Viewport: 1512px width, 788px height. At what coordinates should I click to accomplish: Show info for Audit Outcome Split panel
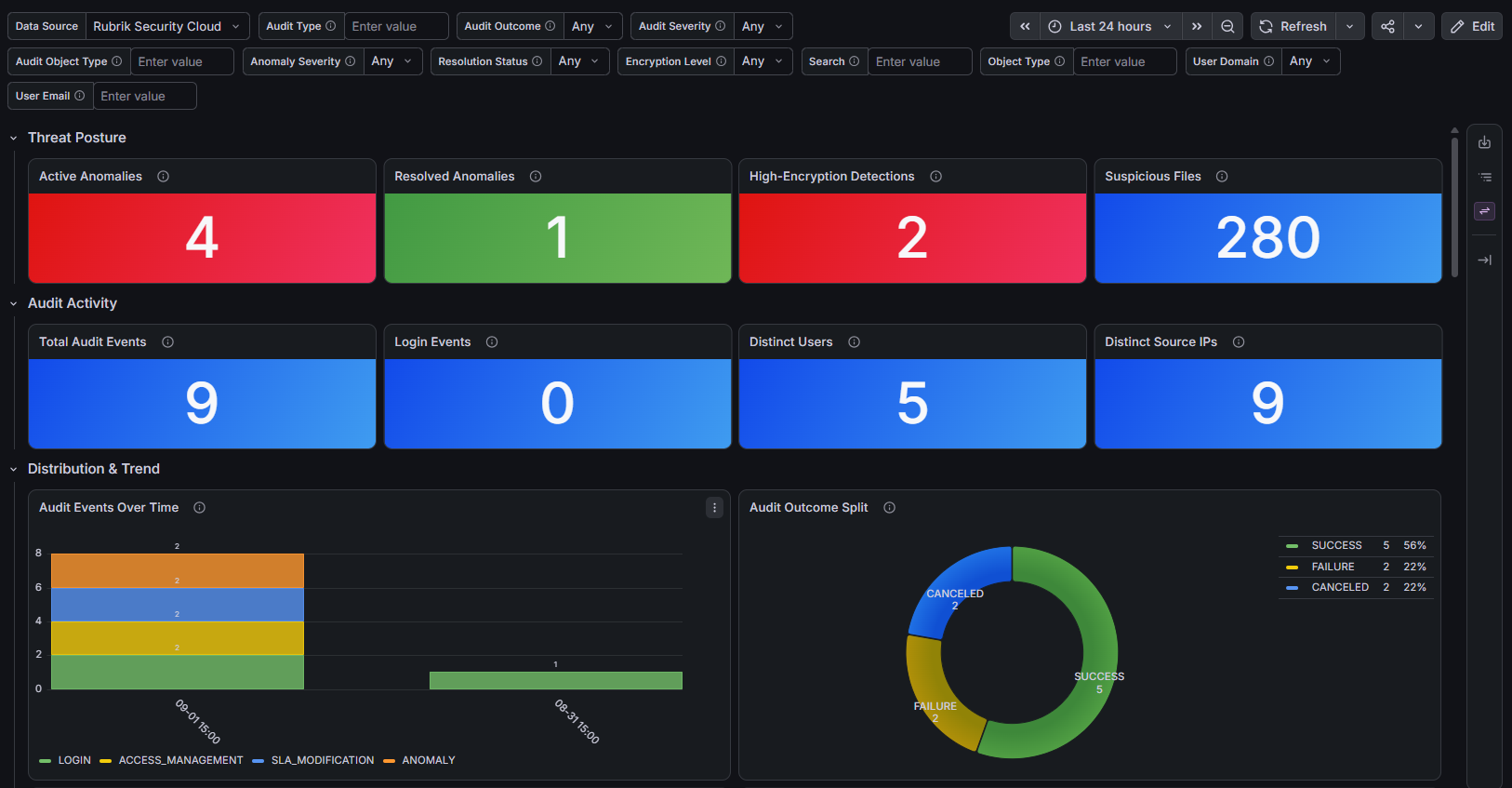889,507
